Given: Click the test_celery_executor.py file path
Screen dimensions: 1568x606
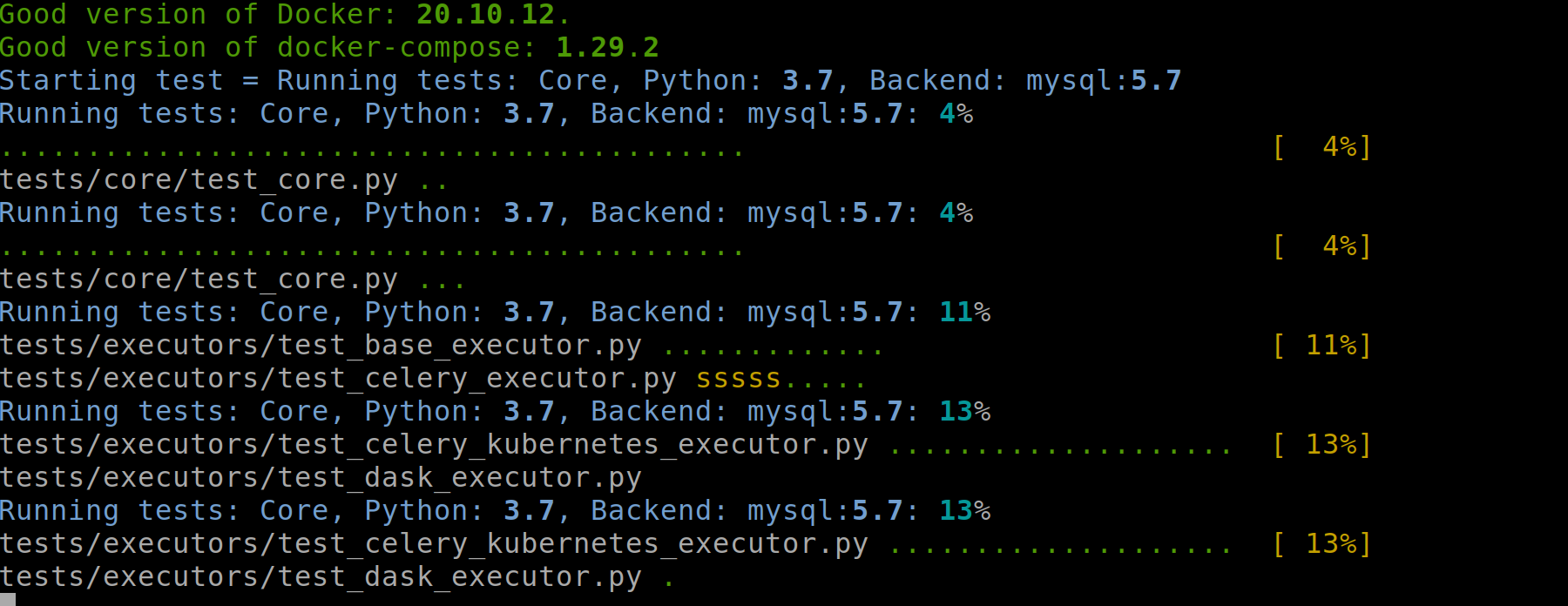Looking at the screenshot, I should click(338, 378).
